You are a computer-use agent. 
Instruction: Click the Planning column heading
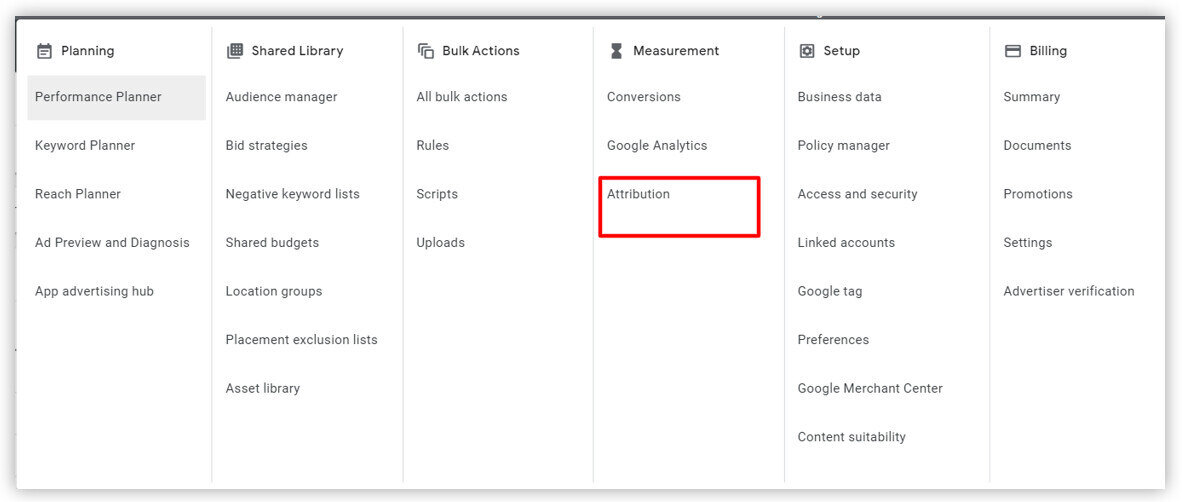87,51
